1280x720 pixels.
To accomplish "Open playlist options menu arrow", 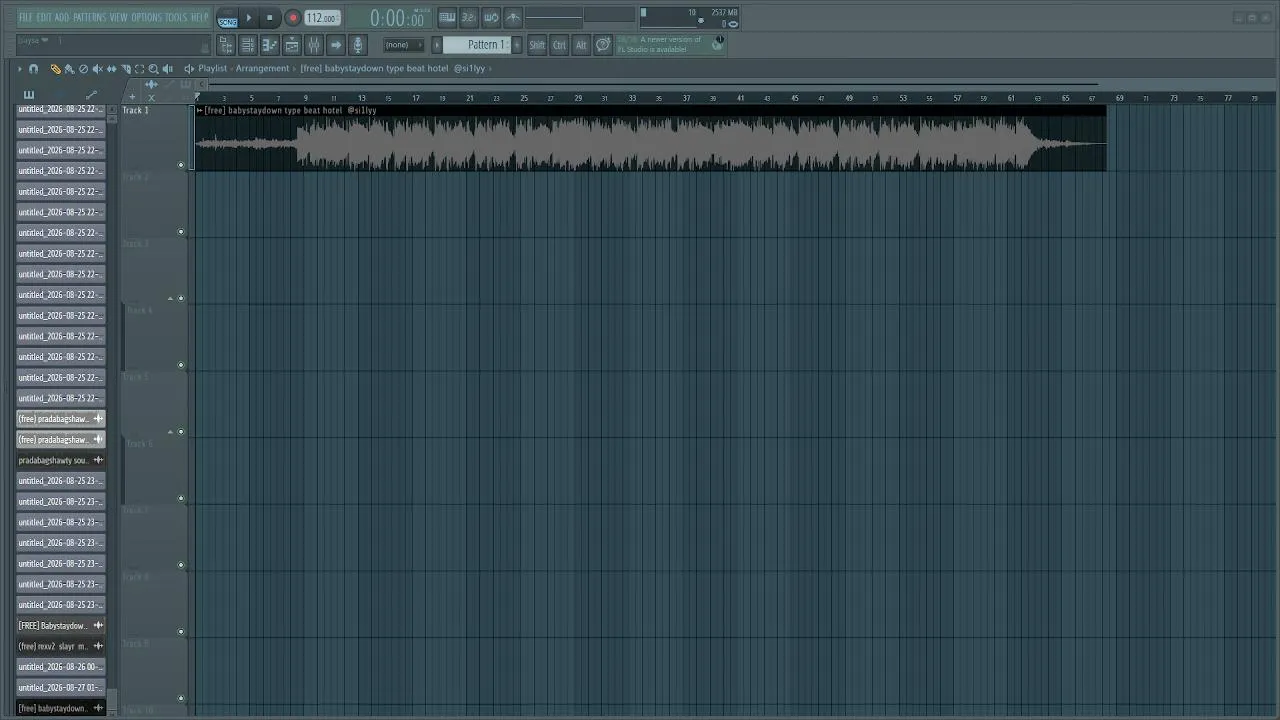I will click(x=19, y=69).
